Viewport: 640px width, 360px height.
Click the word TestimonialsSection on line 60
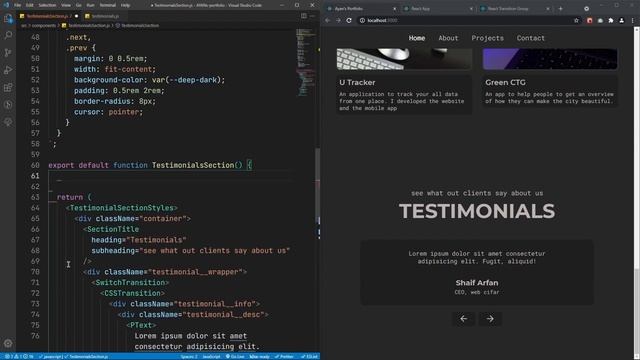pyautogui.click(x=193, y=165)
